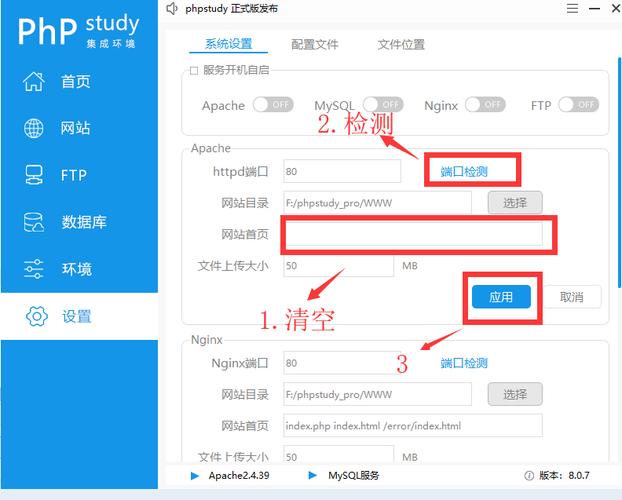
Task: Toggle MySQL auto-start switch
Action: 383,105
